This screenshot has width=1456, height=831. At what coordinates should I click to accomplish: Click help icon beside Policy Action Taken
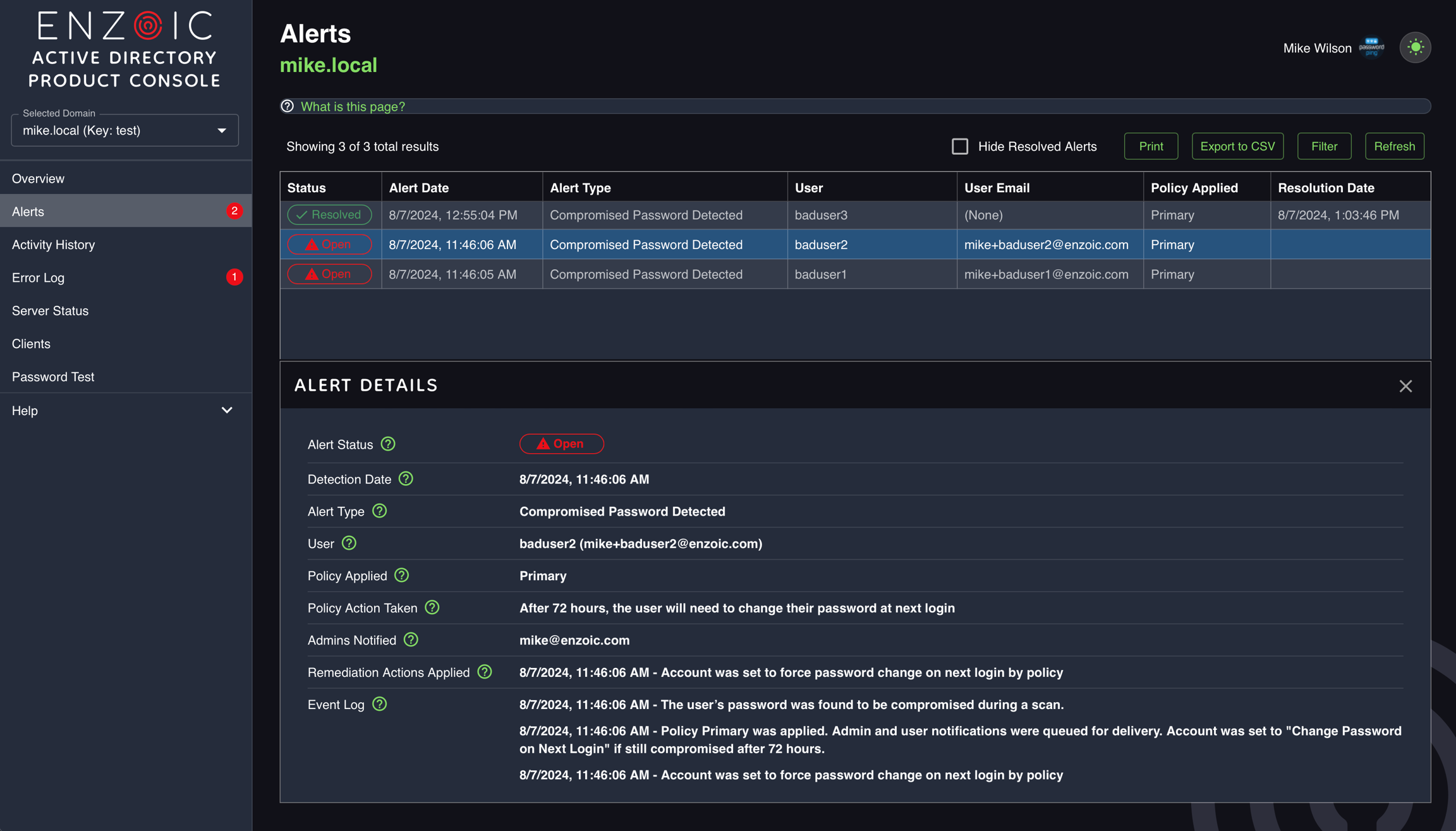tap(432, 608)
